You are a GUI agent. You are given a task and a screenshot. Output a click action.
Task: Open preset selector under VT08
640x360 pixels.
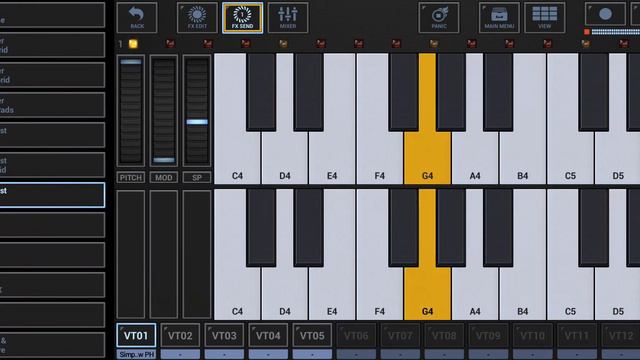click(x=444, y=354)
